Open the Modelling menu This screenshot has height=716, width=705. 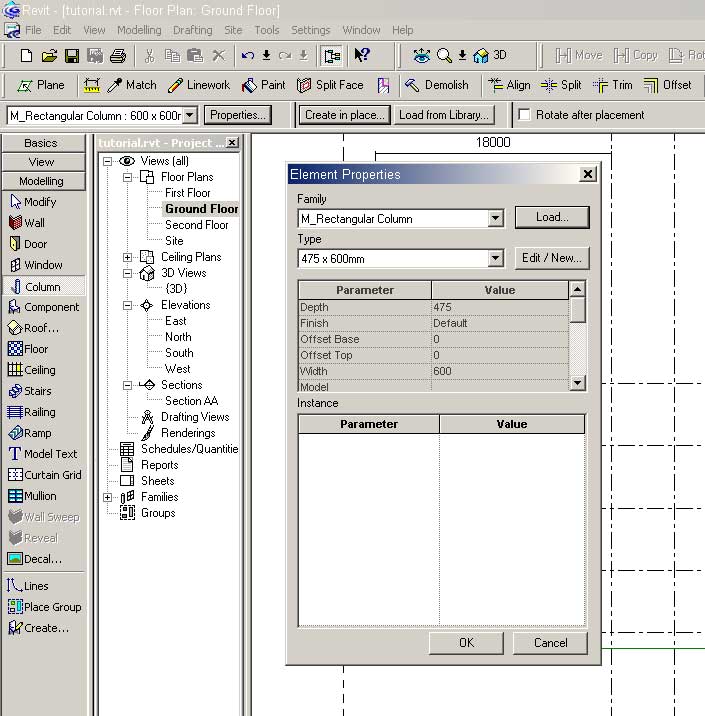pyautogui.click(x=139, y=30)
